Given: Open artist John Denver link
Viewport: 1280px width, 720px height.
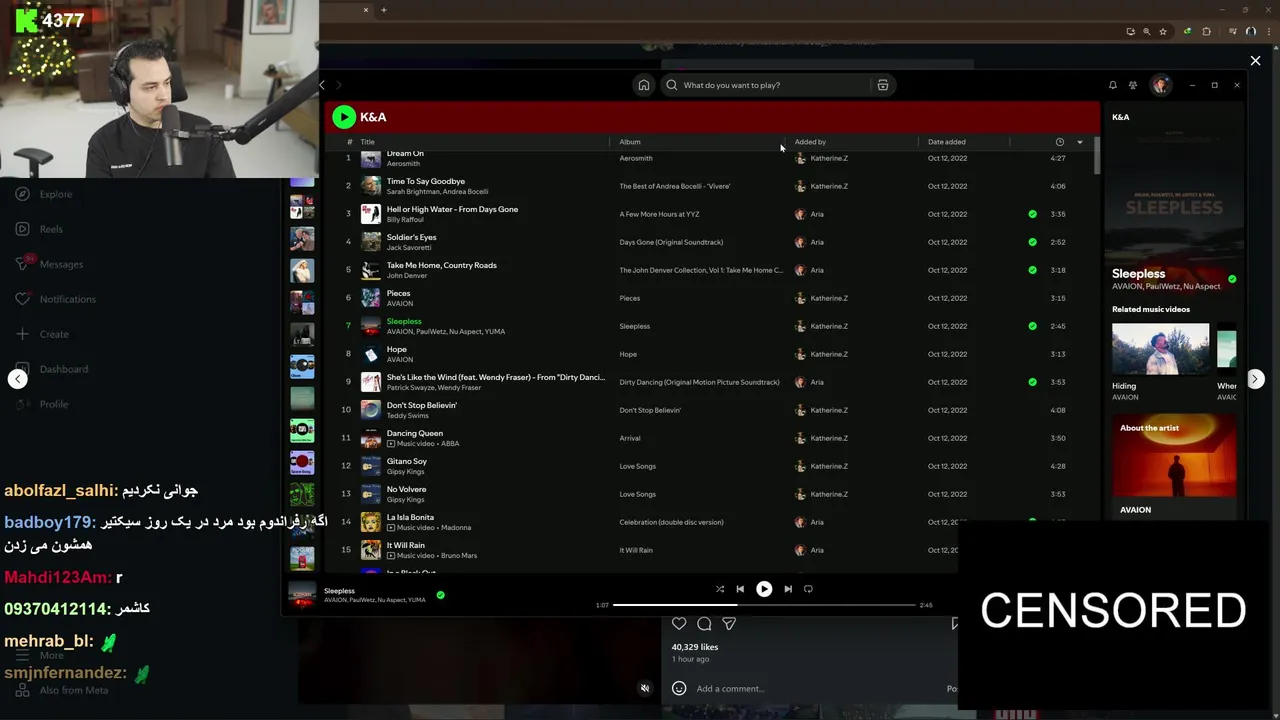Looking at the screenshot, I should point(406,275).
